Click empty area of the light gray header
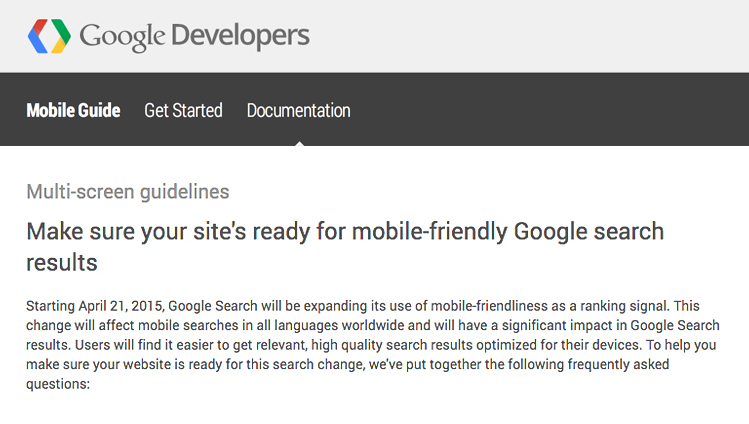This screenshot has width=749, height=424. click(x=530, y=36)
